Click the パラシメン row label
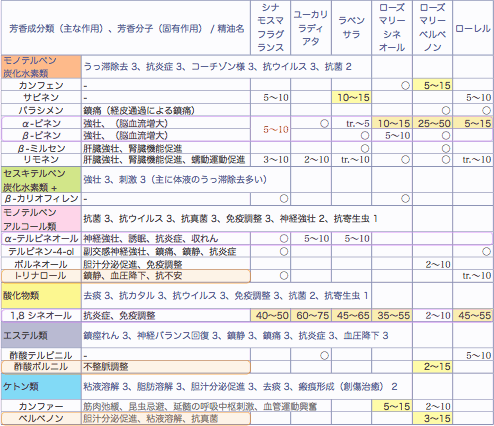494x426 pixels. click(41, 110)
